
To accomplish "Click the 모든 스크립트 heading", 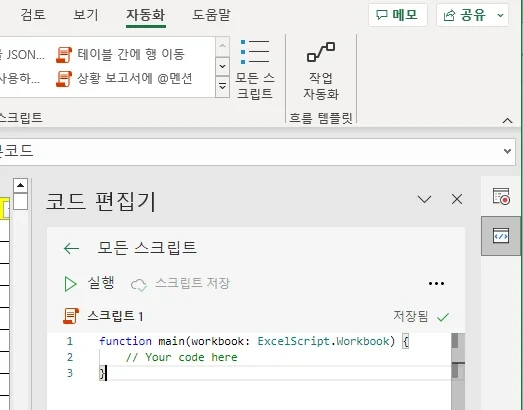I will [147, 248].
